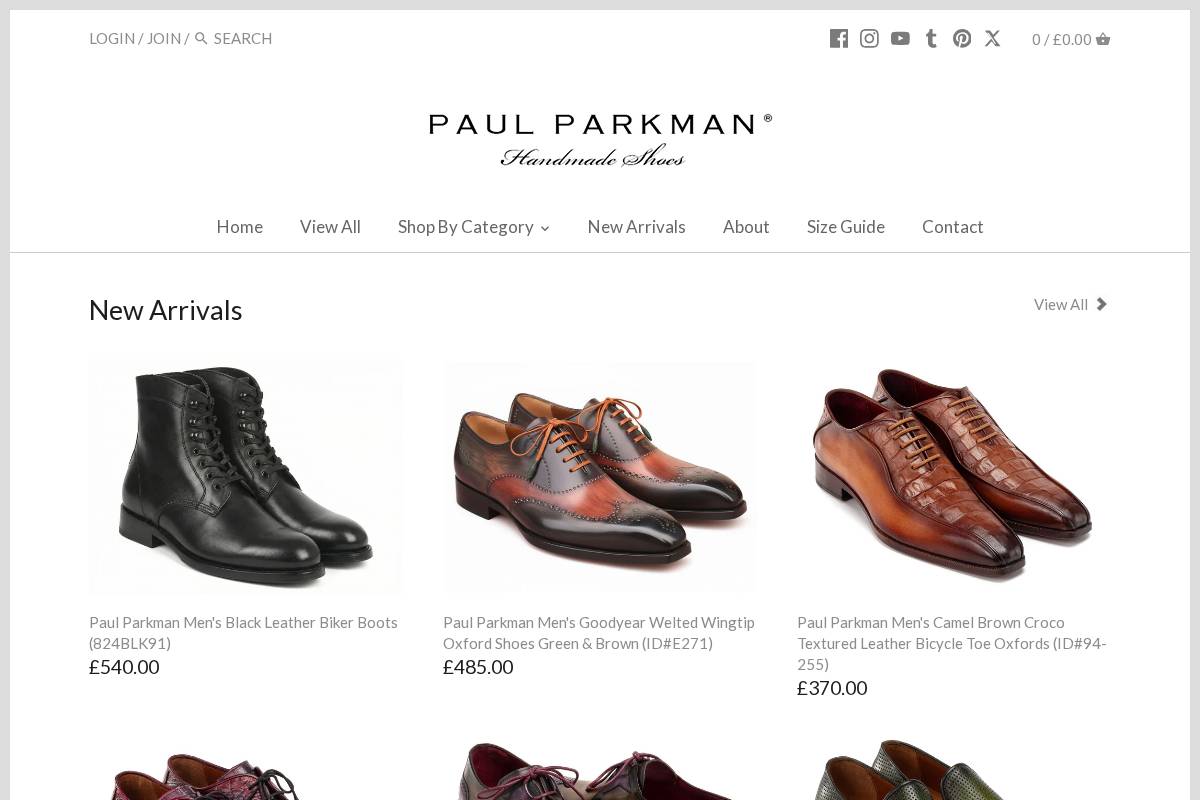1200x800 pixels.
Task: Open the Facebook page icon
Action: [x=839, y=38]
